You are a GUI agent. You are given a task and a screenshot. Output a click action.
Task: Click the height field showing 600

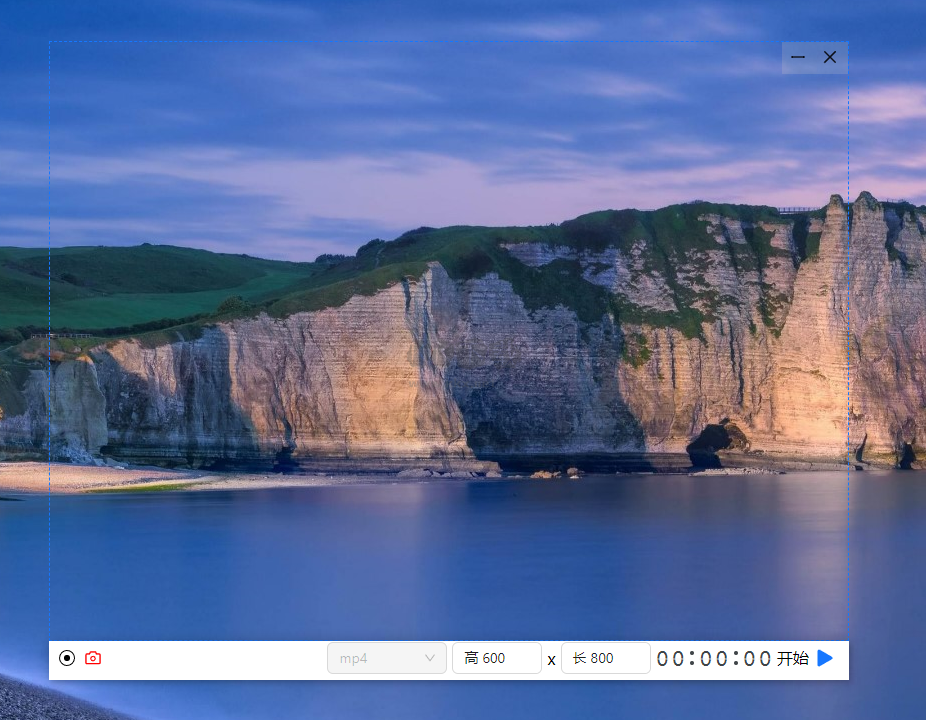click(x=497, y=658)
